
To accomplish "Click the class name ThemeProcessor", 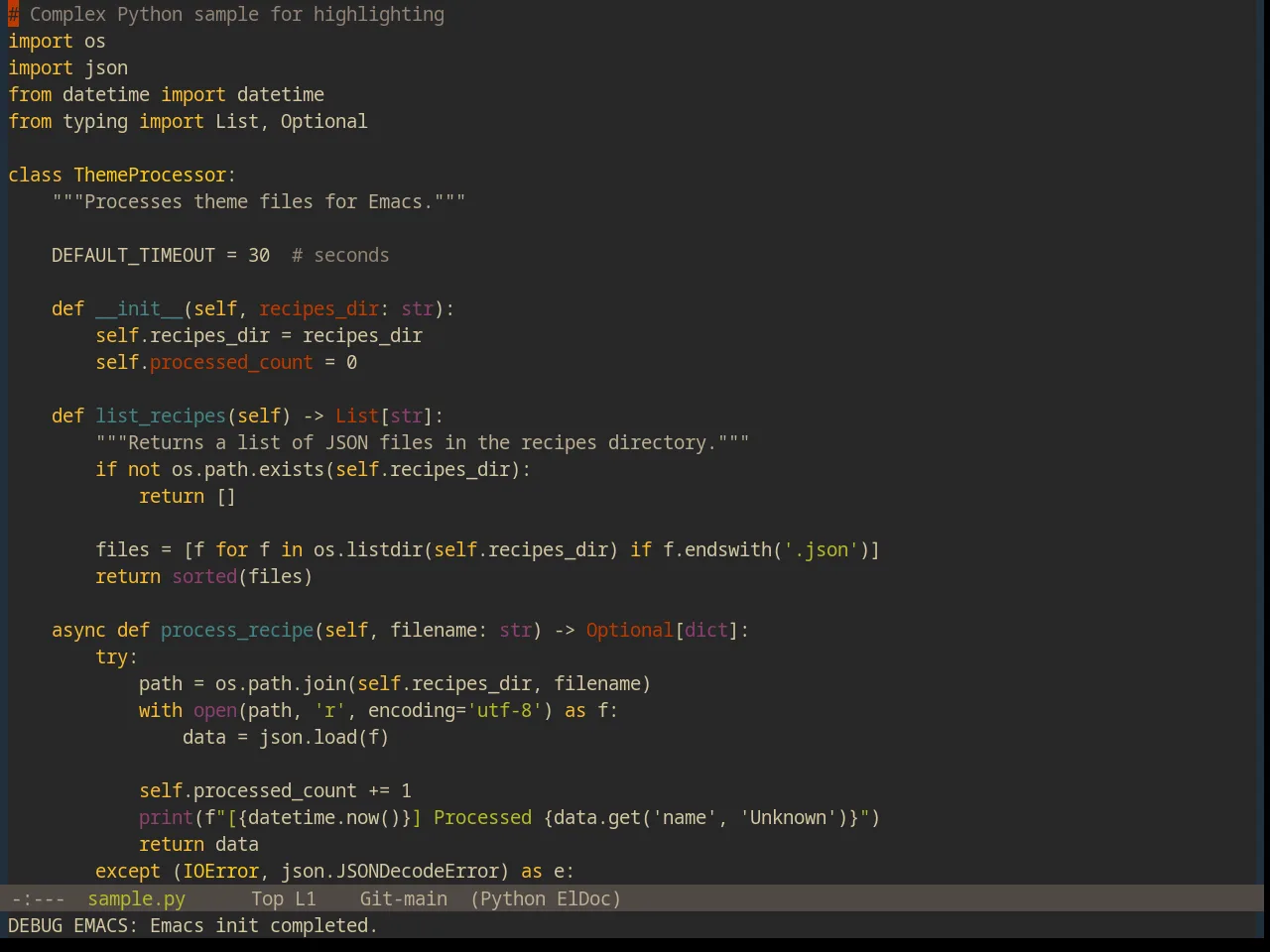I will click(x=150, y=175).
